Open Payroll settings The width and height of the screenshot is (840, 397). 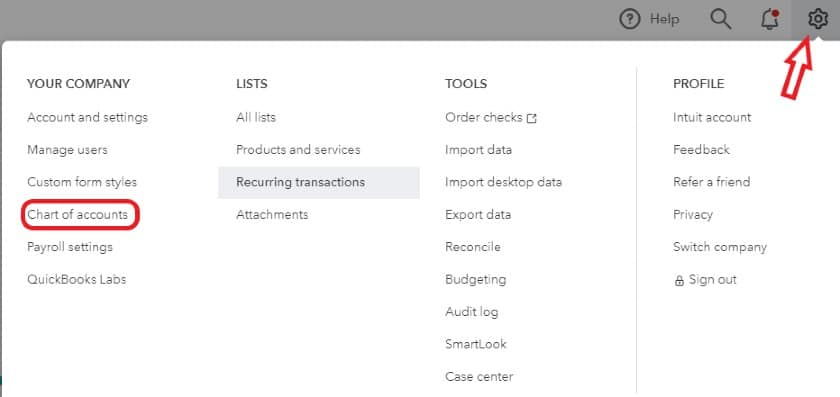70,247
